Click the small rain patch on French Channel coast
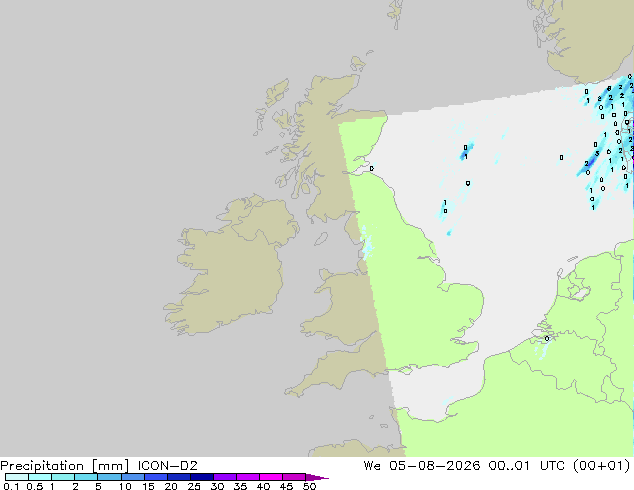Viewport: 634px width, 490px height. click(x=447, y=401)
